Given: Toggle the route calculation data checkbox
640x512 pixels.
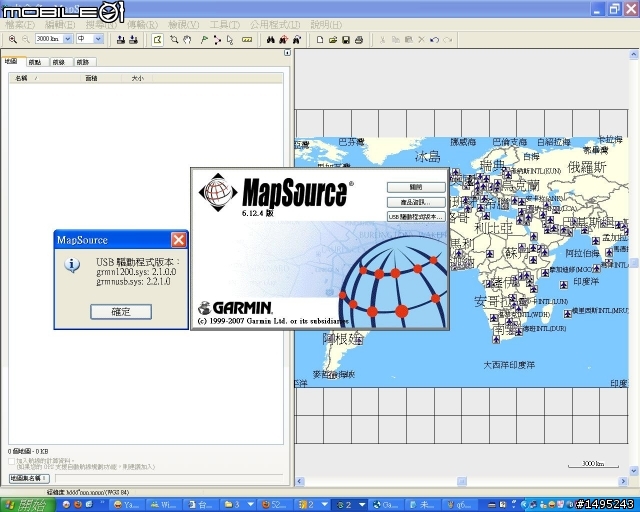Looking at the screenshot, I should tap(11, 461).
